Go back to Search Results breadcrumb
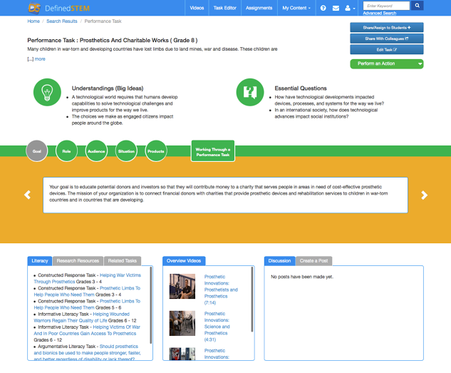The image size is (451, 373). click(x=62, y=21)
